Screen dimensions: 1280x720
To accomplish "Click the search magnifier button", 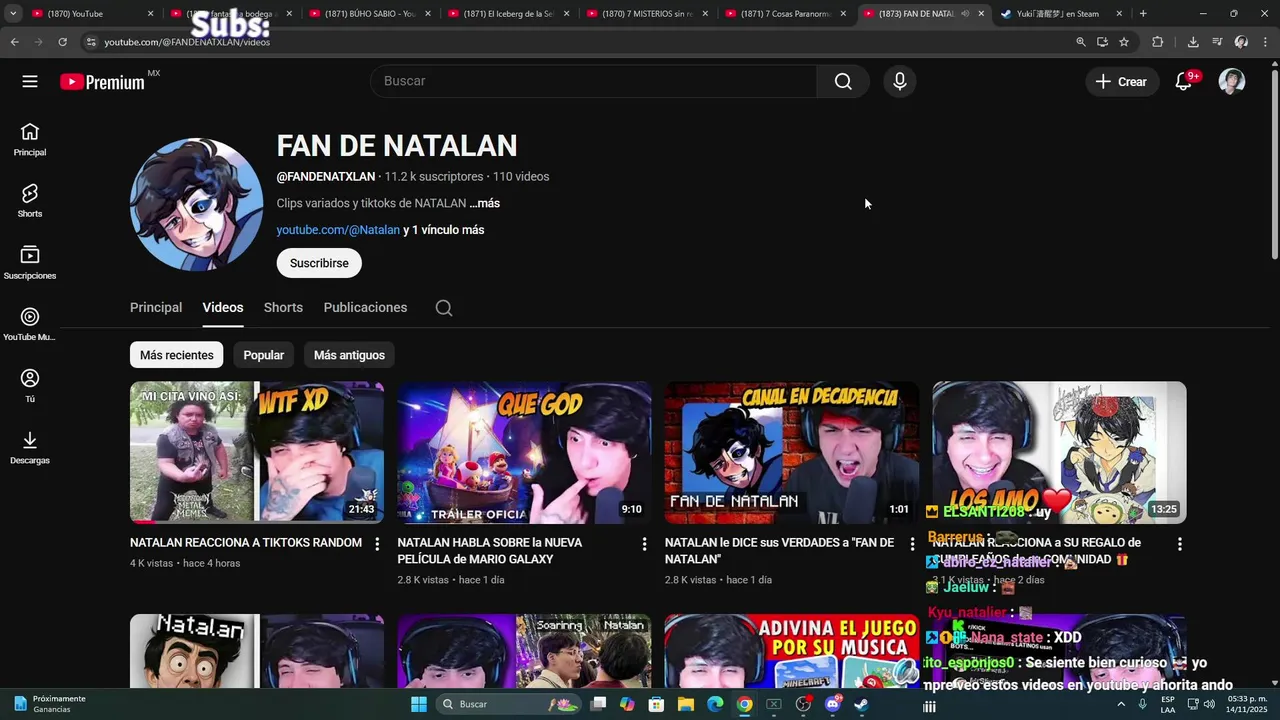I will tap(843, 81).
